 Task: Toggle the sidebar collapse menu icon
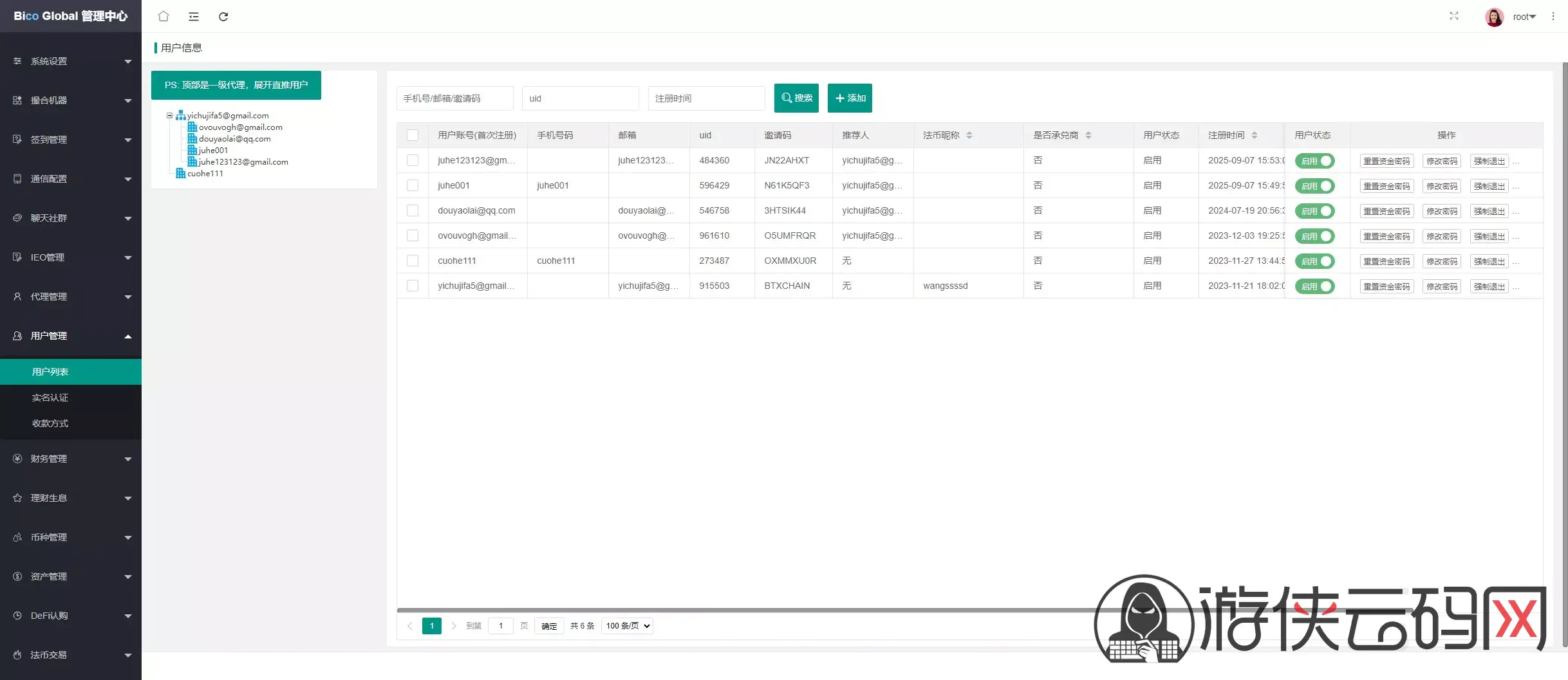pos(193,17)
